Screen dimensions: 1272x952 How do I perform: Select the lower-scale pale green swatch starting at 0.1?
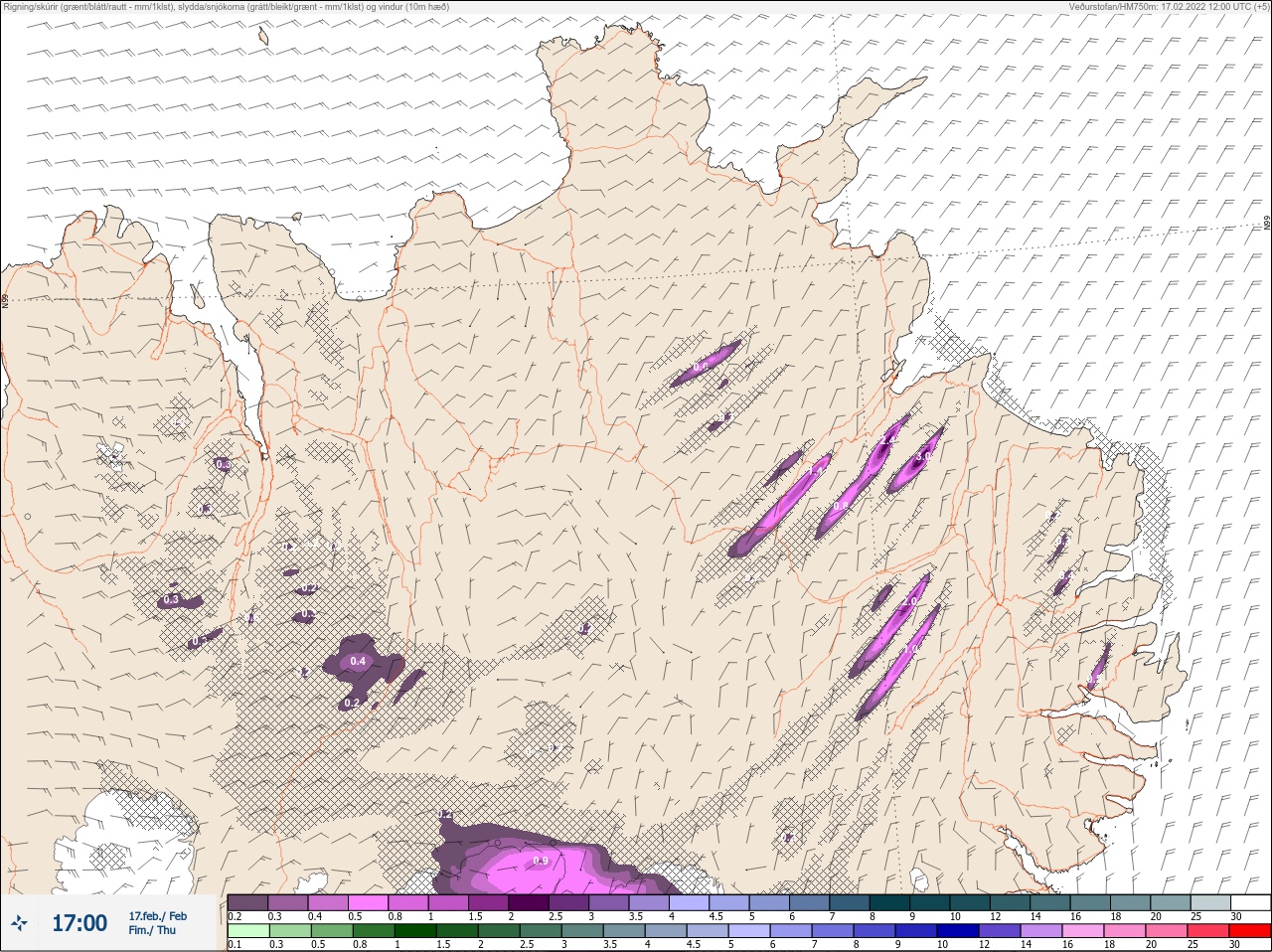[247, 931]
